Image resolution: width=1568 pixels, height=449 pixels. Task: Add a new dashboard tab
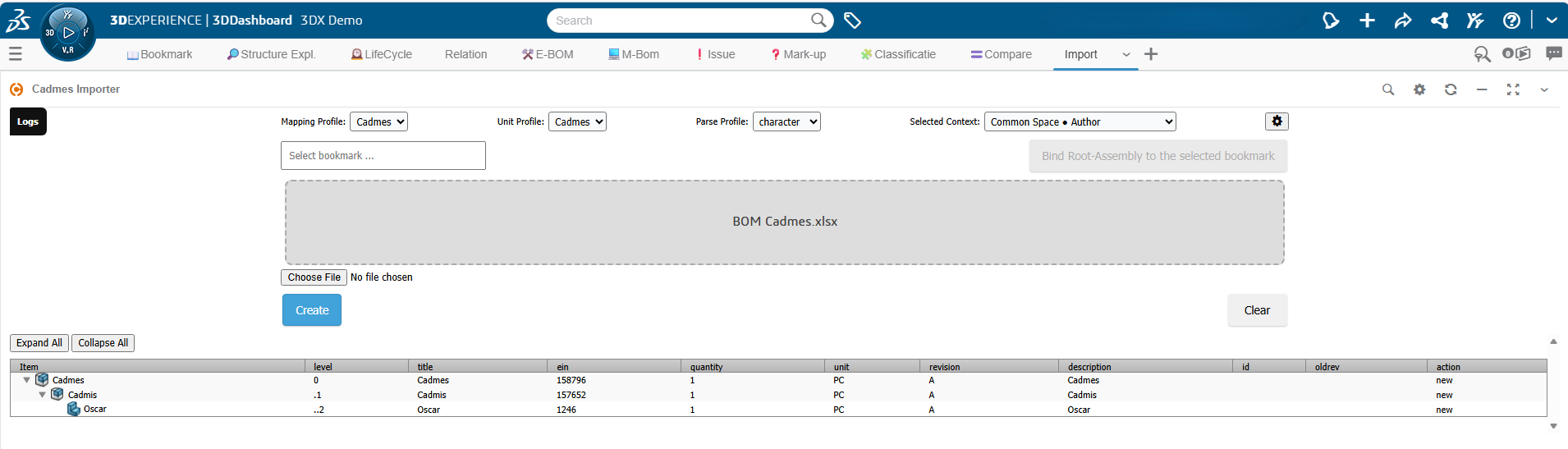tap(1151, 54)
